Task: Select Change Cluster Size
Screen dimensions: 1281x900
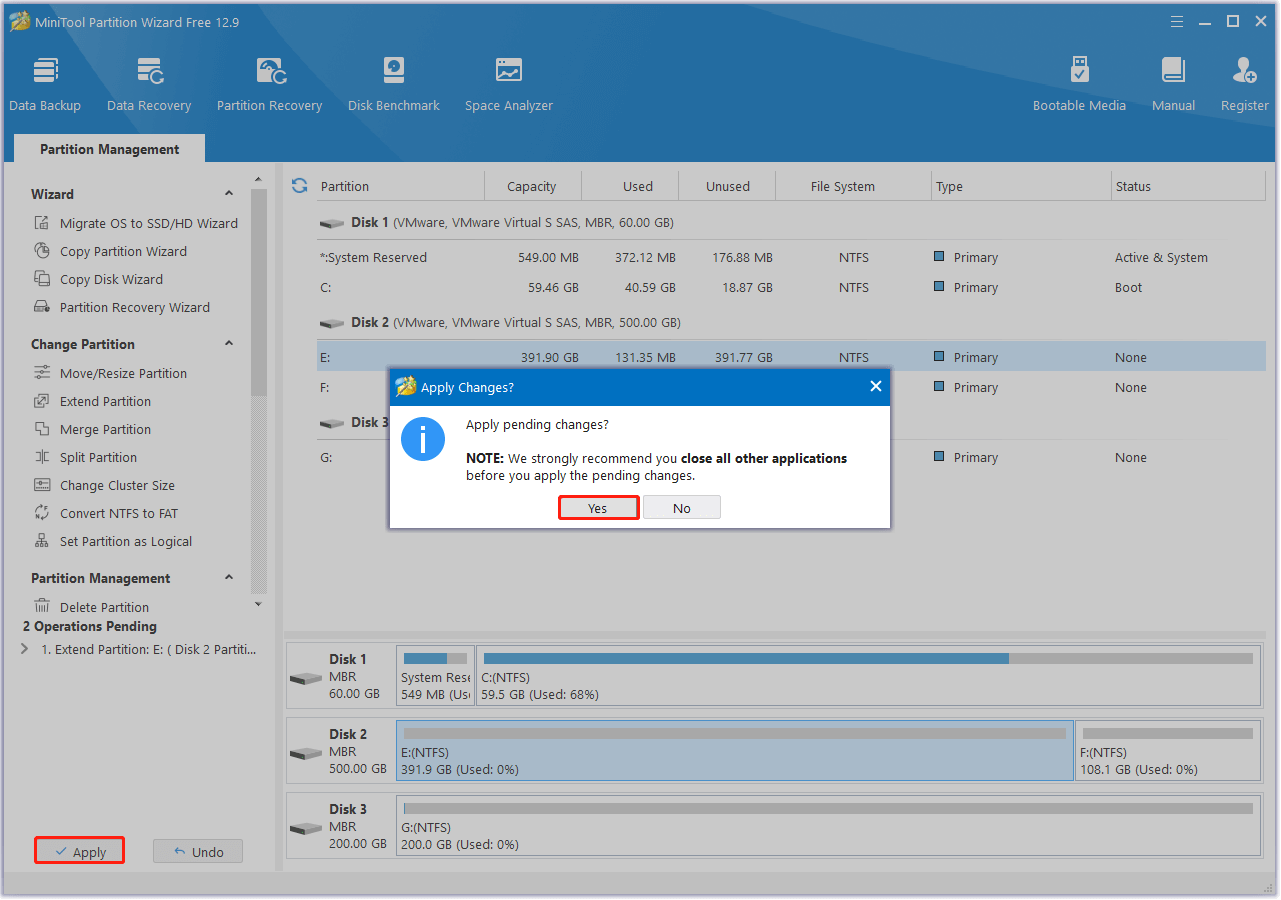Action: pos(104,485)
